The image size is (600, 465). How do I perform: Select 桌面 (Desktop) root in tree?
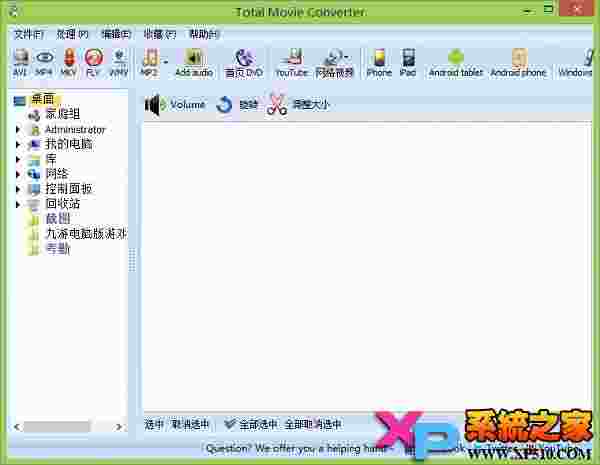[42, 99]
